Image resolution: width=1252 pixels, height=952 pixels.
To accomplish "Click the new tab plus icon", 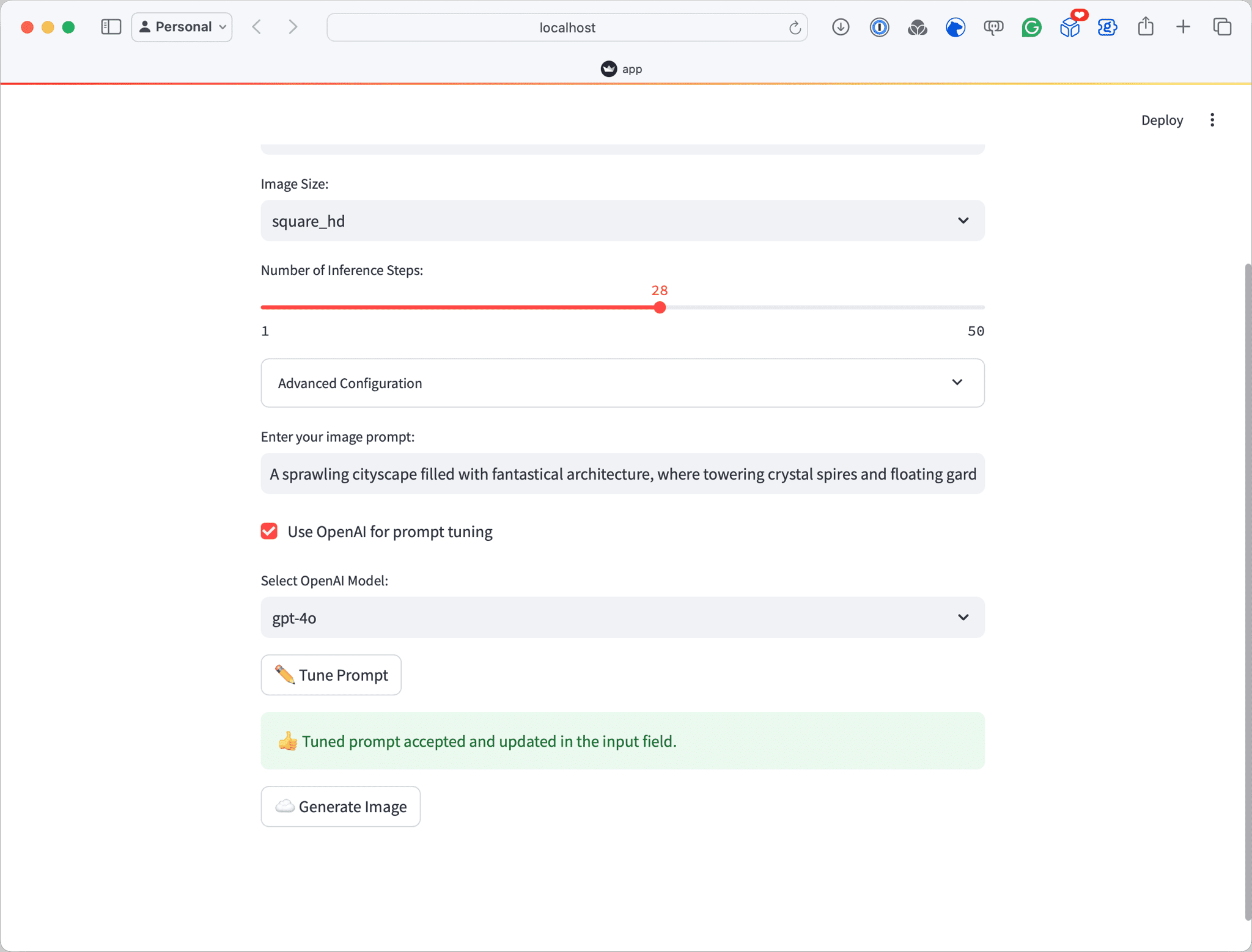I will coord(1184,27).
